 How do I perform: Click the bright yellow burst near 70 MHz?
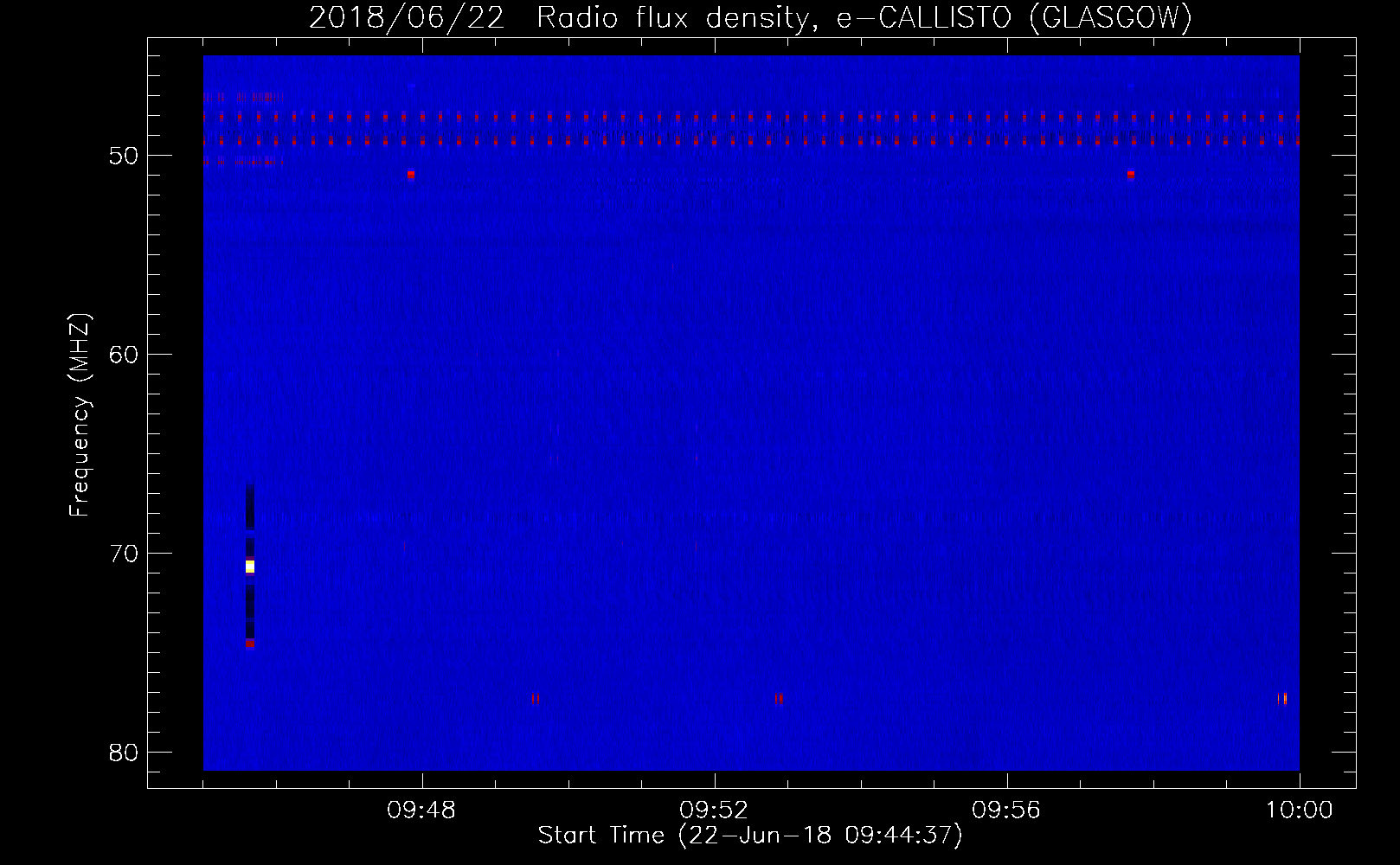coord(250,567)
